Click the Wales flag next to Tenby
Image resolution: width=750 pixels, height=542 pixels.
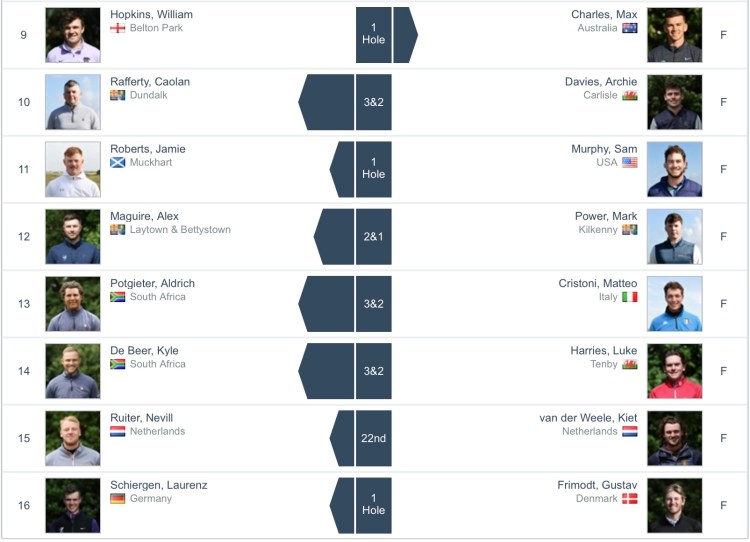pyautogui.click(x=630, y=364)
